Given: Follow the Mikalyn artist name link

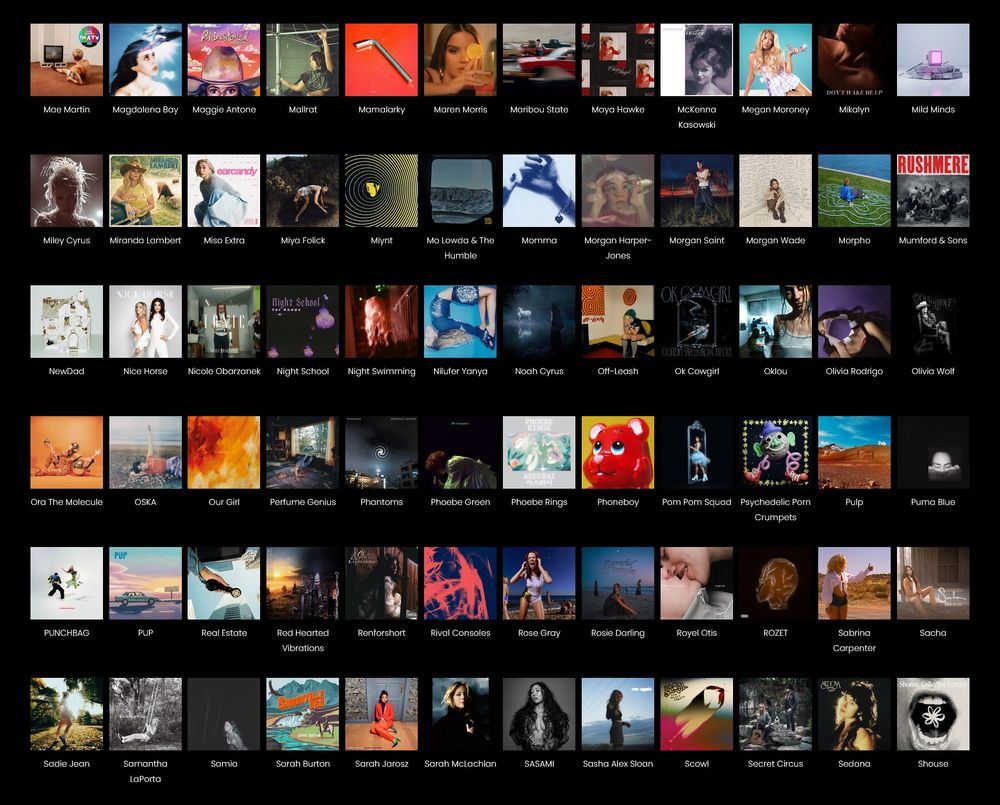Looking at the screenshot, I should (x=854, y=110).
